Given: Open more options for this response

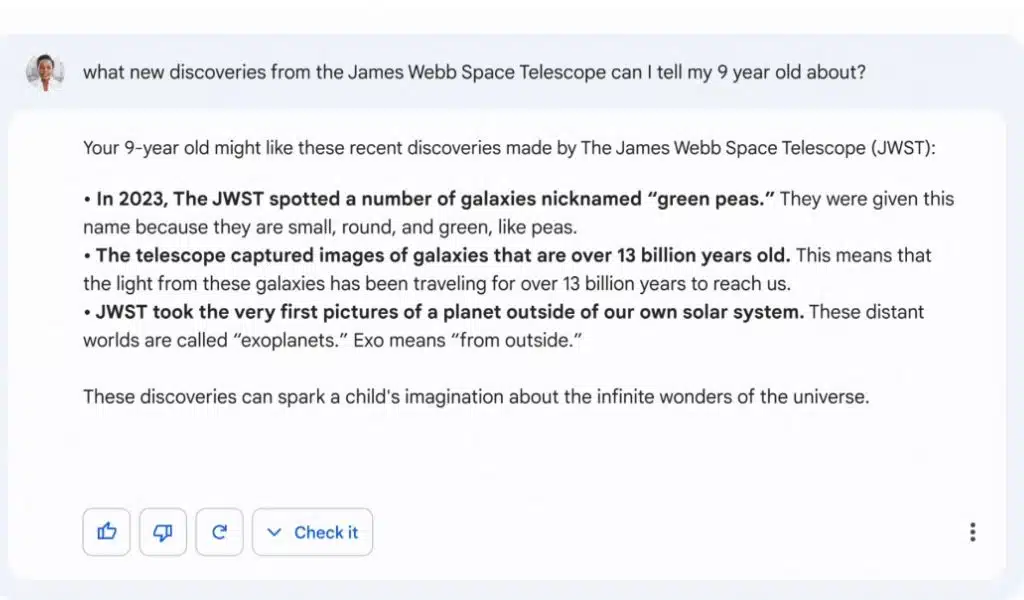Looking at the screenshot, I should coord(971,532).
